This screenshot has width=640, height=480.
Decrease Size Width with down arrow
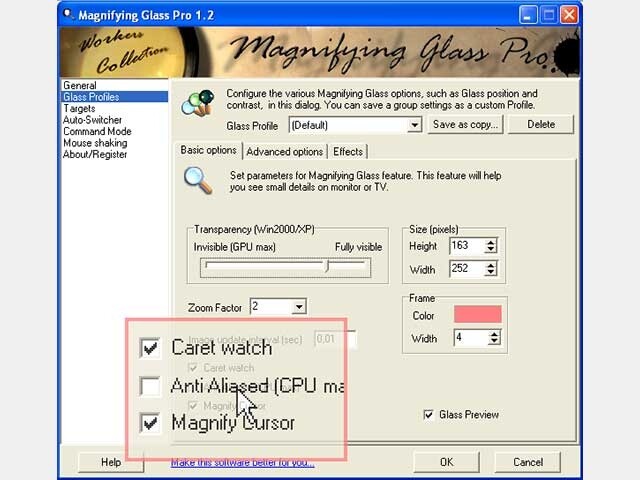491,272
